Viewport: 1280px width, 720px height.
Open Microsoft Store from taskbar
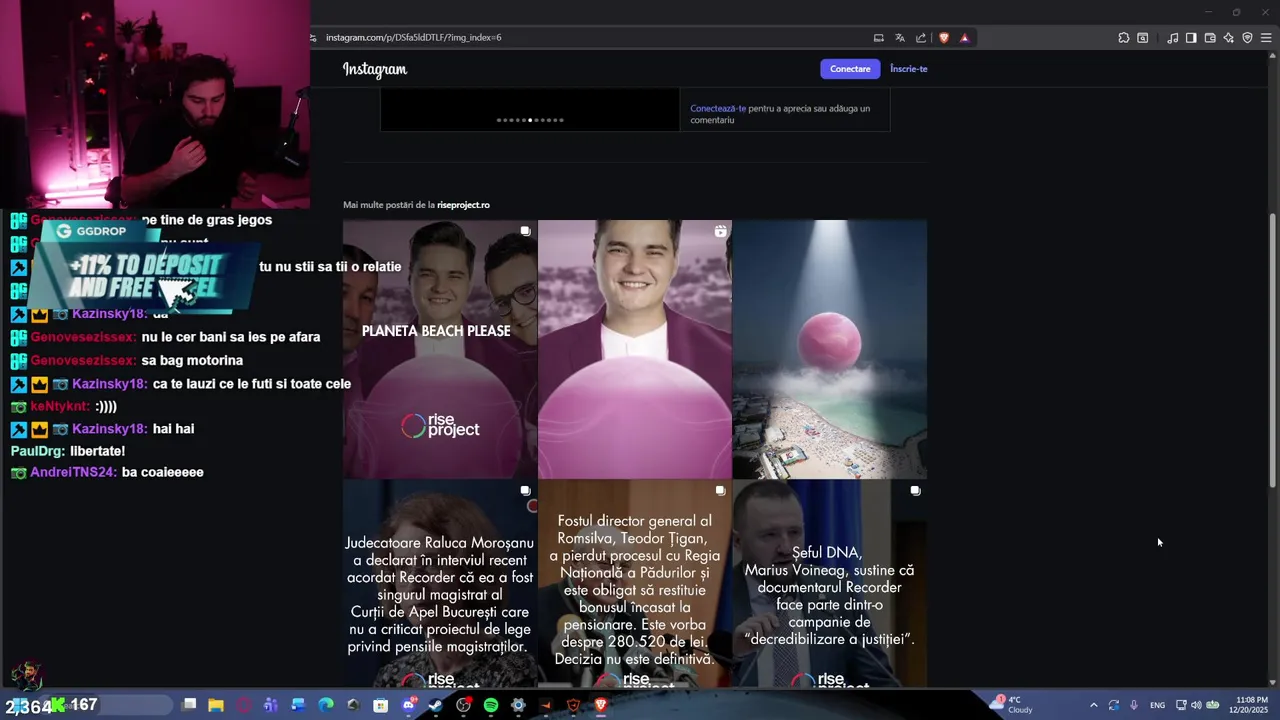pyautogui.click(x=381, y=705)
